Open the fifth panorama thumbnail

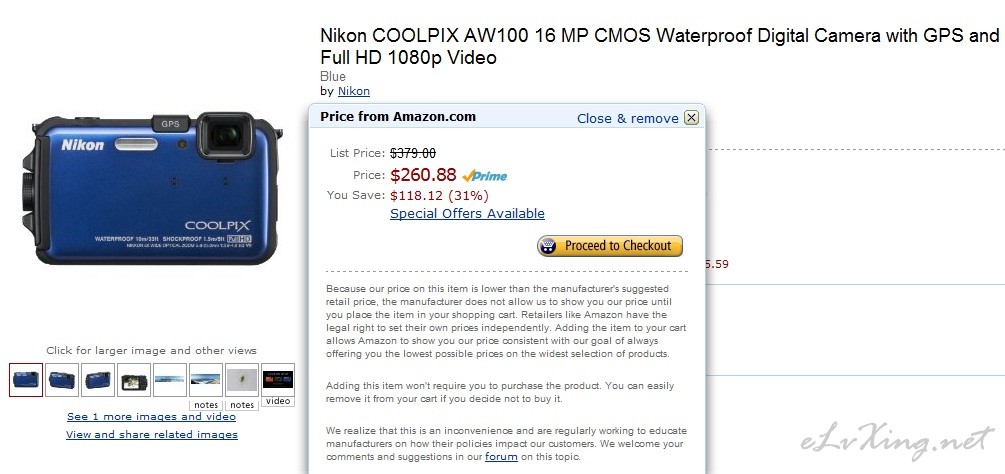pos(170,380)
